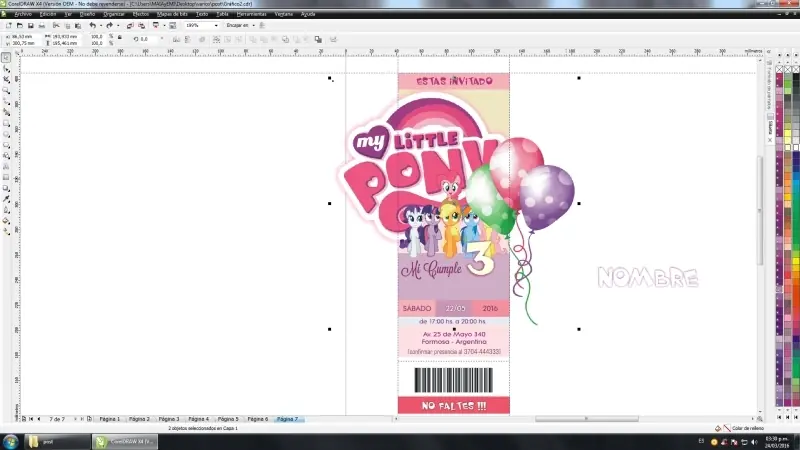Mirror selection horizontally via property bar

point(176,39)
